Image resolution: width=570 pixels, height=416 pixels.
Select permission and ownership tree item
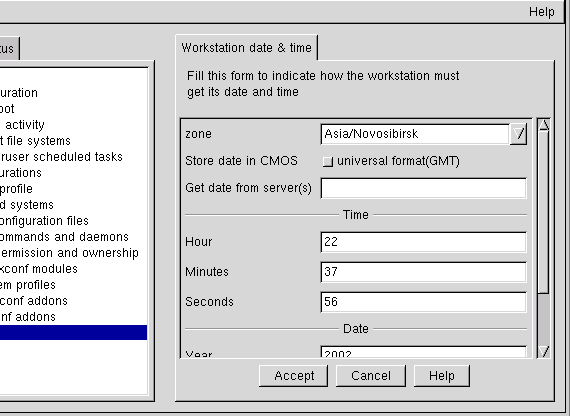point(69,253)
